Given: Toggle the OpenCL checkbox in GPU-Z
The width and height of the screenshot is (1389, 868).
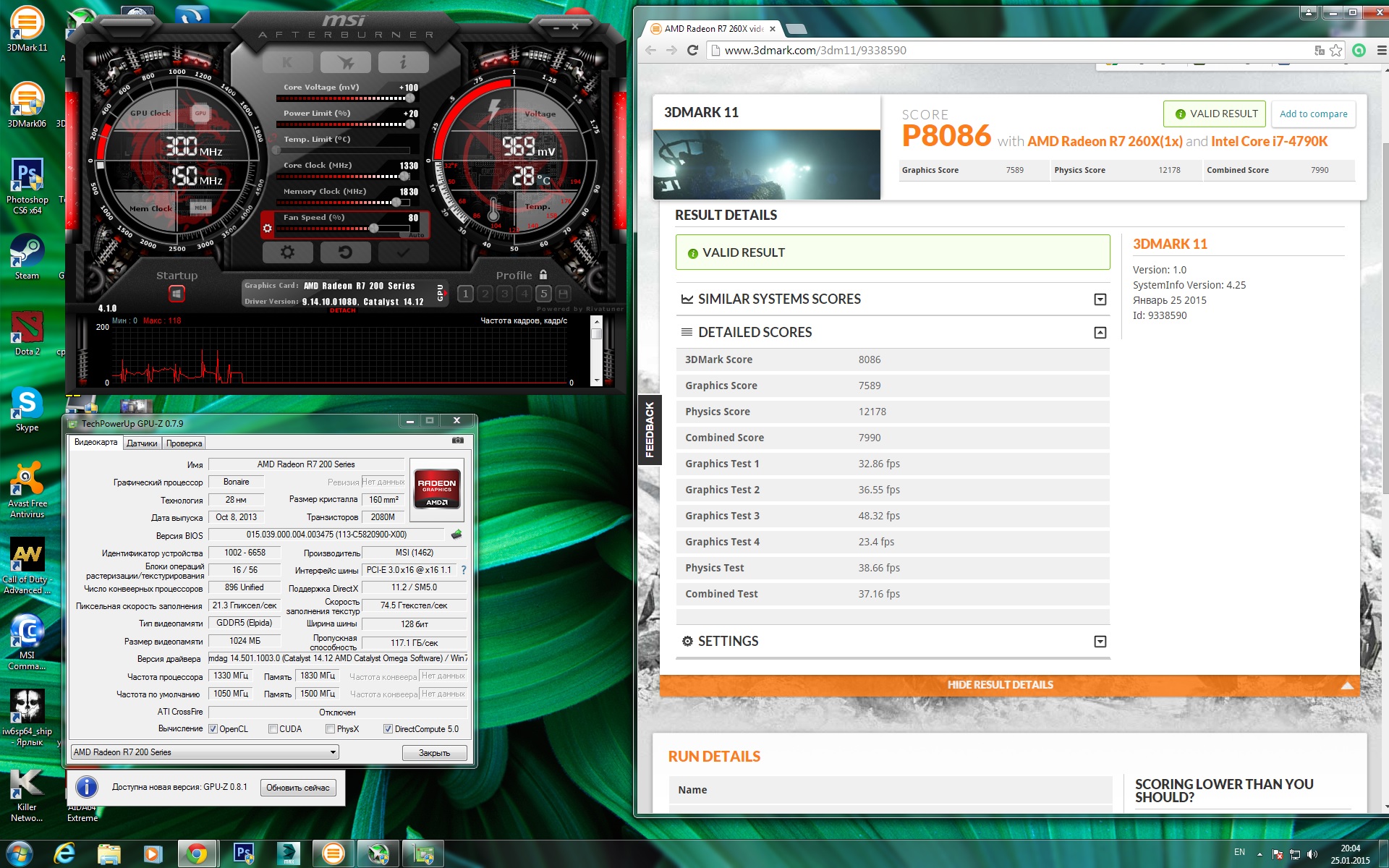Looking at the screenshot, I should [213, 729].
